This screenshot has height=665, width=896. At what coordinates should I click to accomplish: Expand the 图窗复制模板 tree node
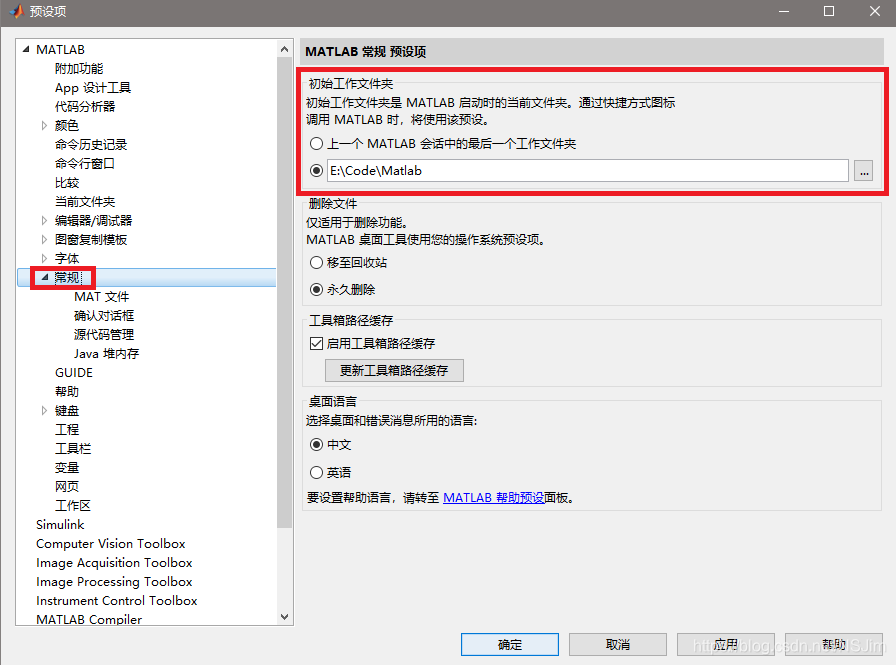[x=45, y=239]
